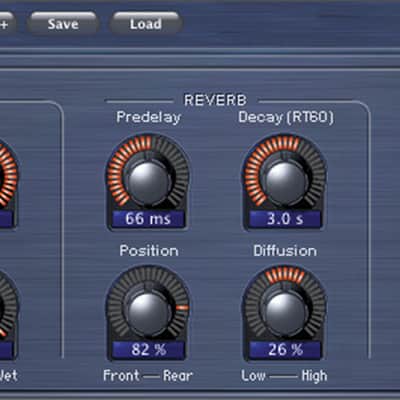Click the 26 % diffusion value field
This screenshot has width=400, height=400.
(285, 350)
